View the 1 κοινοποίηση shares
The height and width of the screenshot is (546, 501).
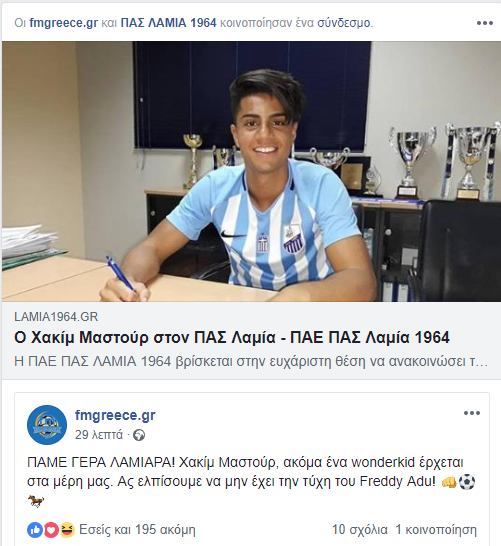point(436,530)
